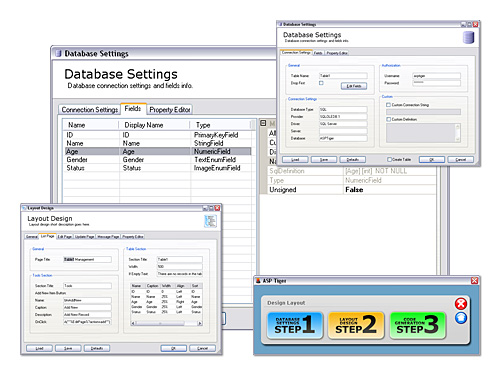Click the Password input field
The height and width of the screenshot is (375, 500).
[x=436, y=83]
